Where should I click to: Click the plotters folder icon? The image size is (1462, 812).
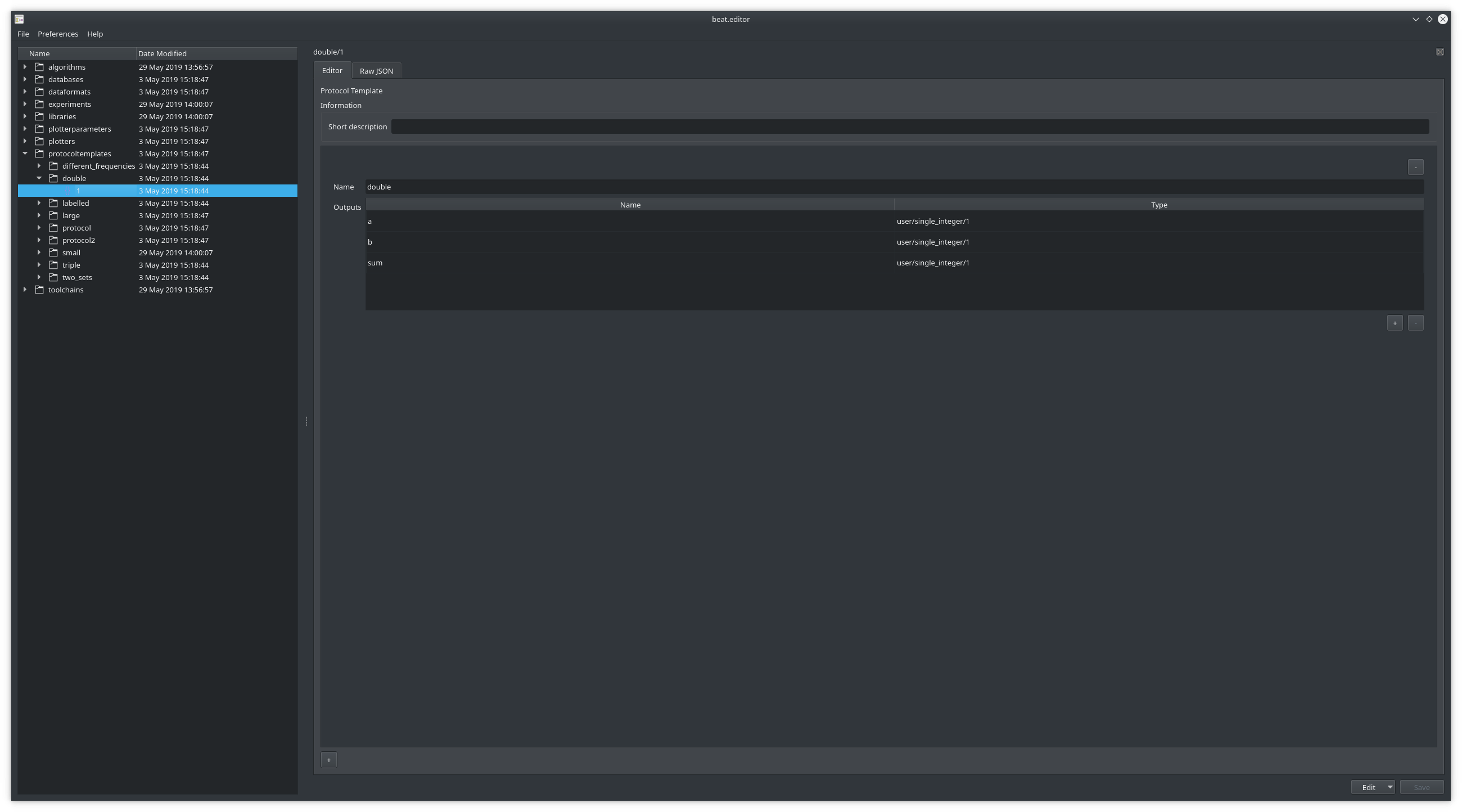click(40, 141)
